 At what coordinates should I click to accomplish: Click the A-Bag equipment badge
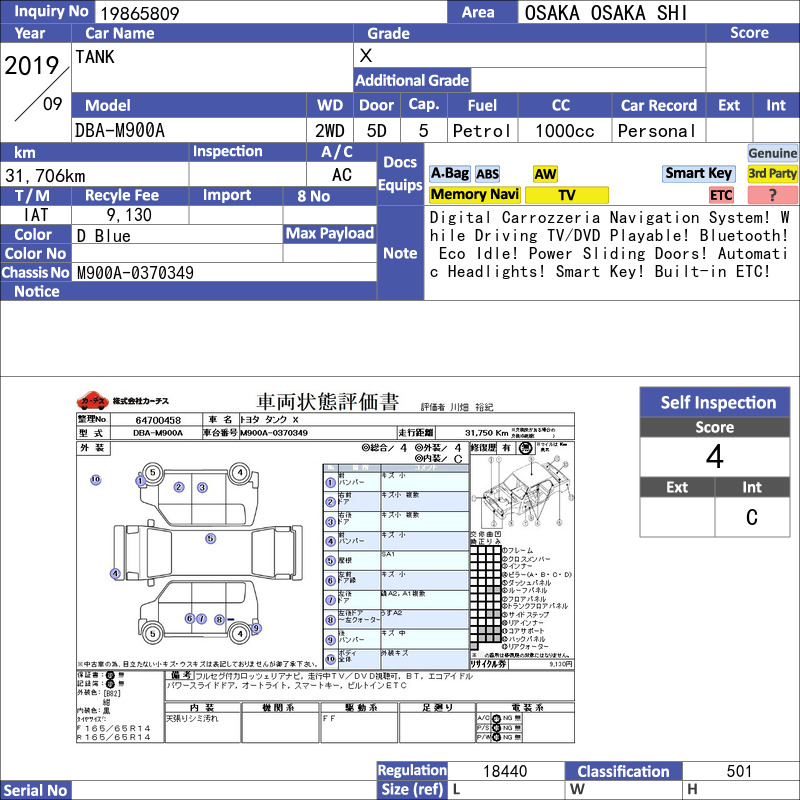click(x=449, y=173)
